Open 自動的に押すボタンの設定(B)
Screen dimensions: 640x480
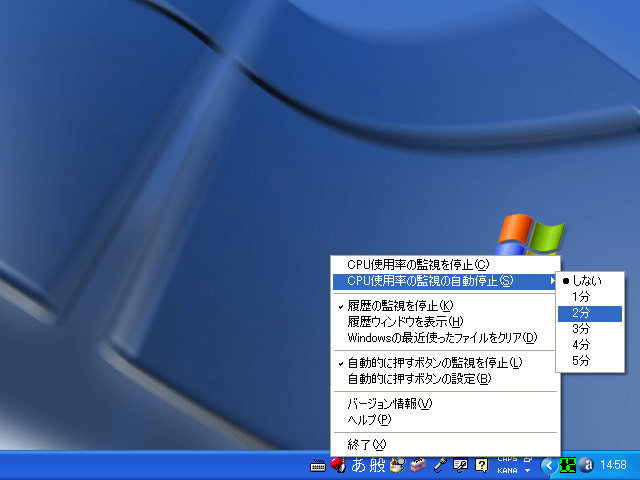point(445,379)
